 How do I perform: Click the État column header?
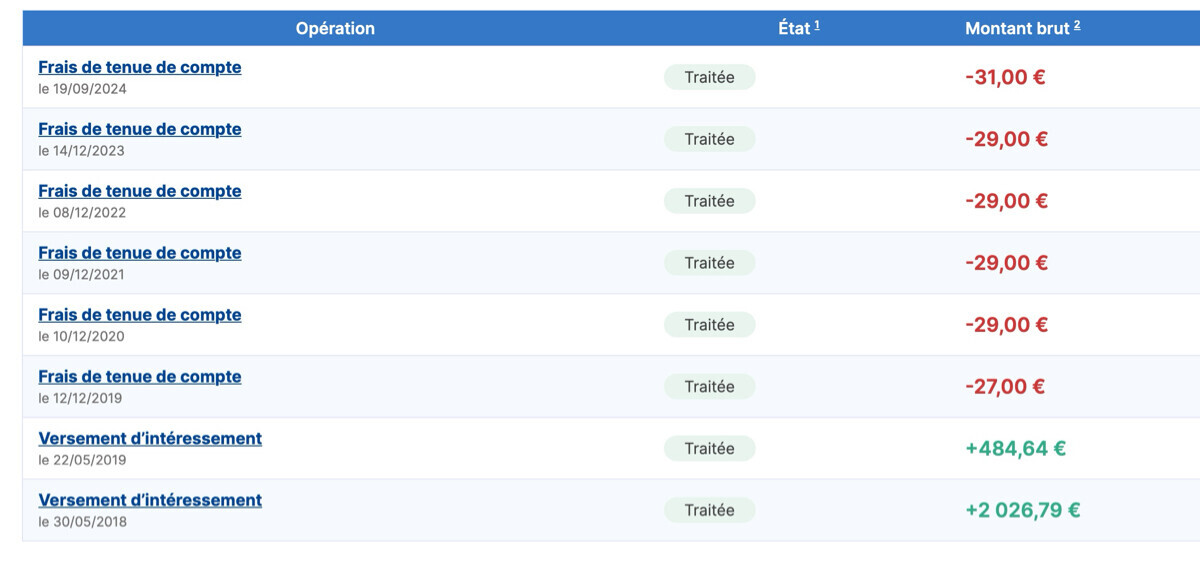point(794,29)
